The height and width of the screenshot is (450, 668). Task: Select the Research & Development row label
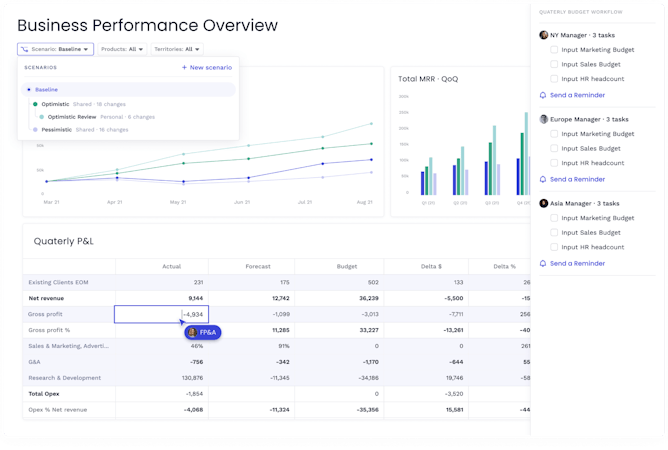tap(65, 378)
